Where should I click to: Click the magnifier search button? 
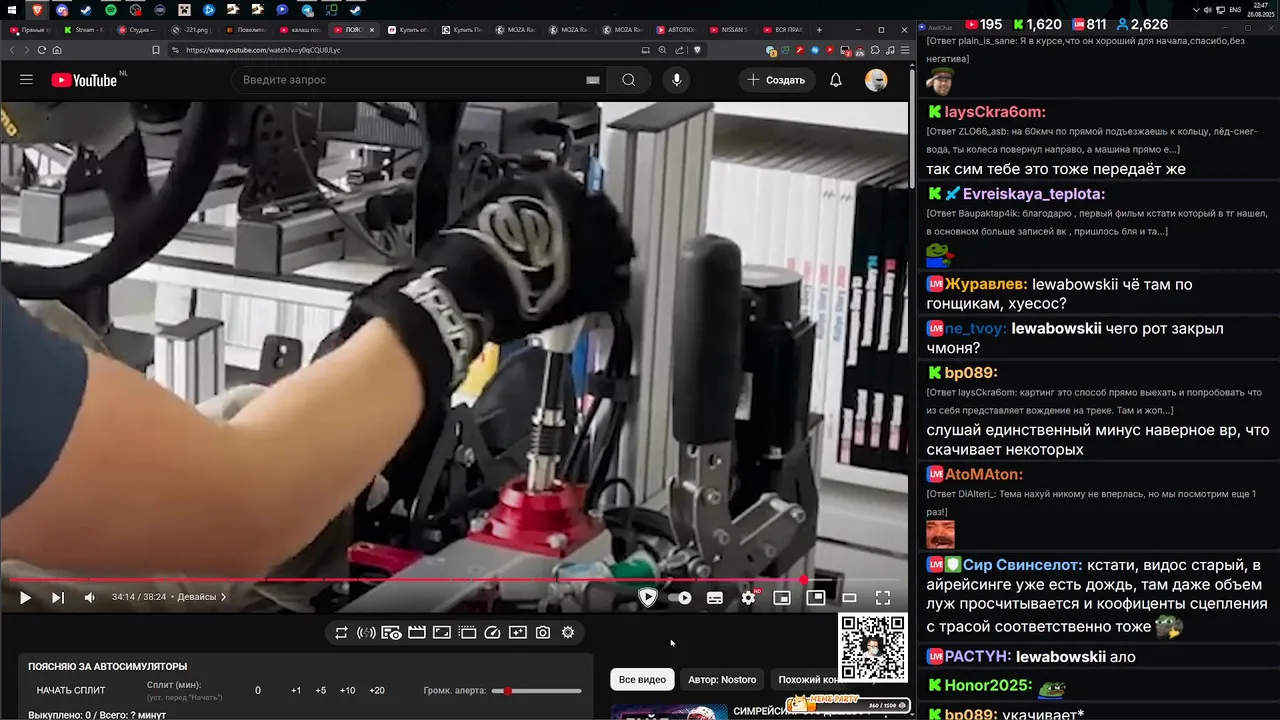pyautogui.click(x=629, y=80)
